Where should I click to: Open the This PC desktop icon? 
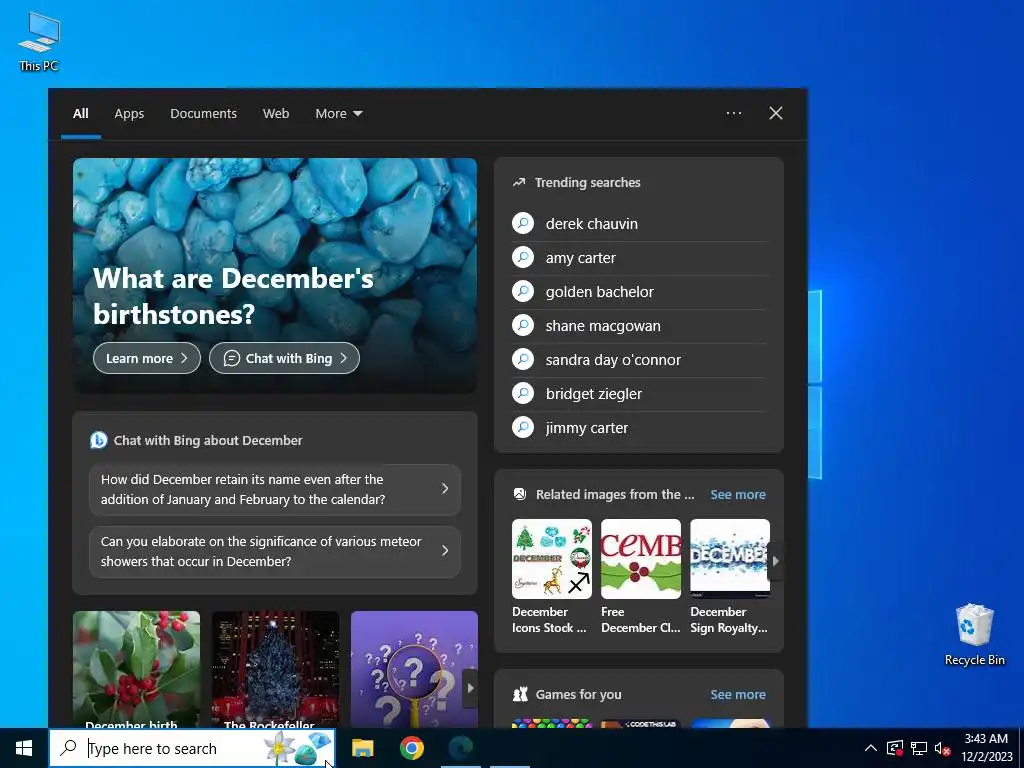pyautogui.click(x=39, y=41)
